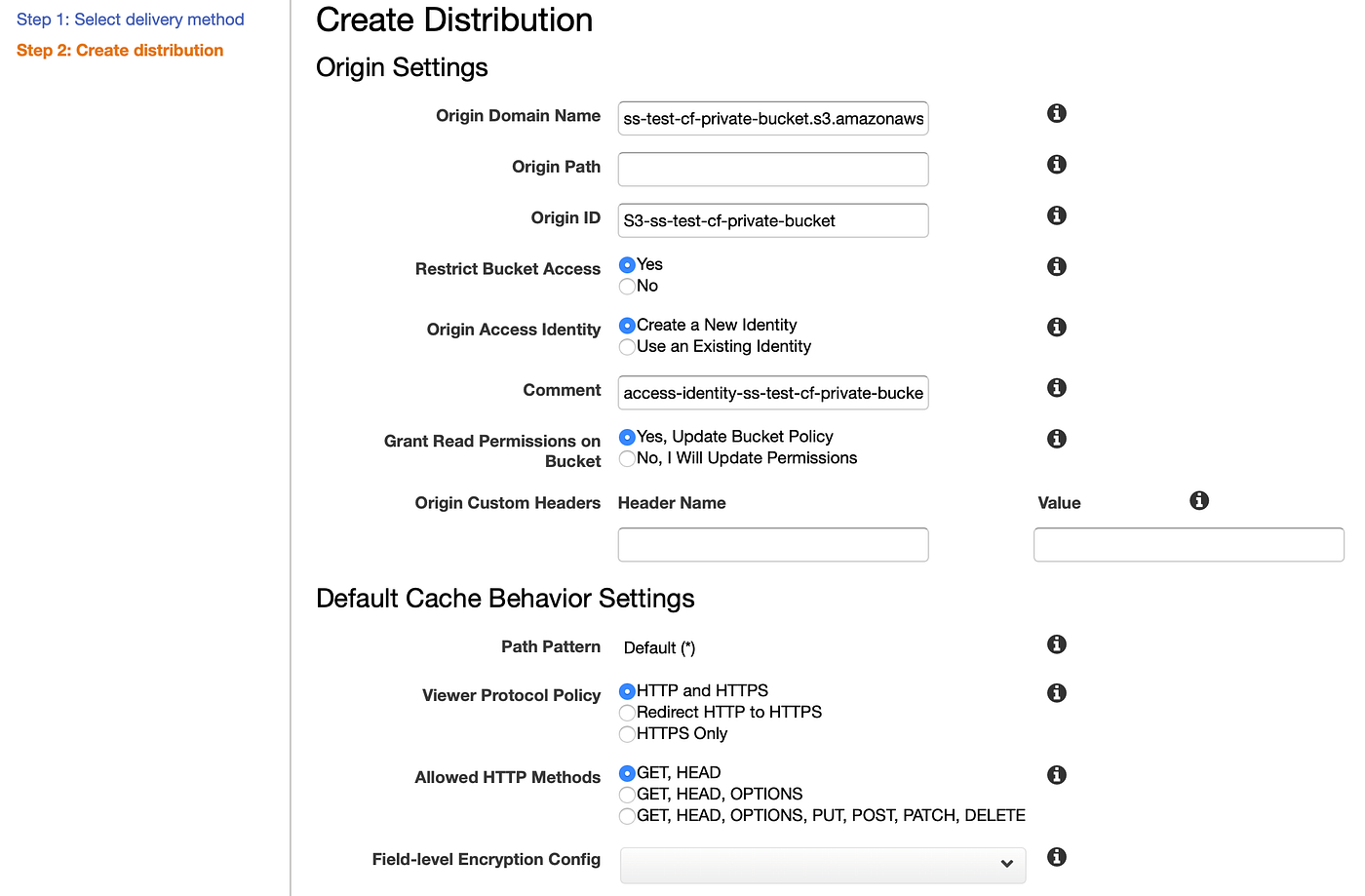Screen dimensions: 1365x896
Task: Click the Viewer Protocol Policy info icon
Action: point(1056,692)
